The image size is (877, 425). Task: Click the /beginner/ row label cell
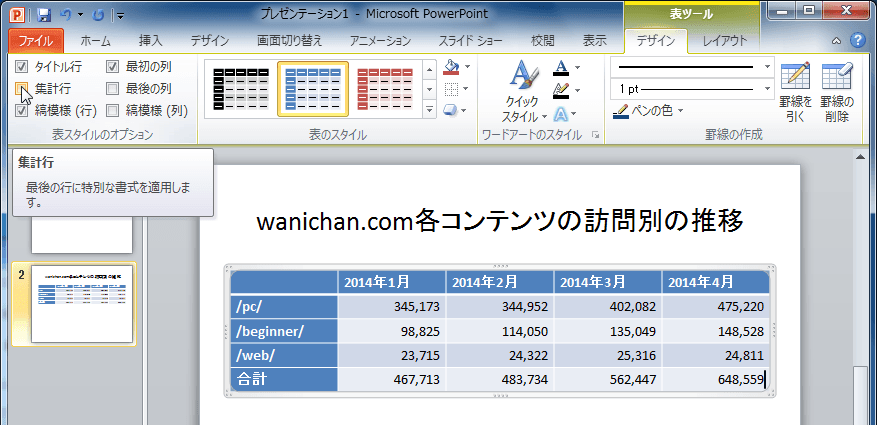coord(284,331)
